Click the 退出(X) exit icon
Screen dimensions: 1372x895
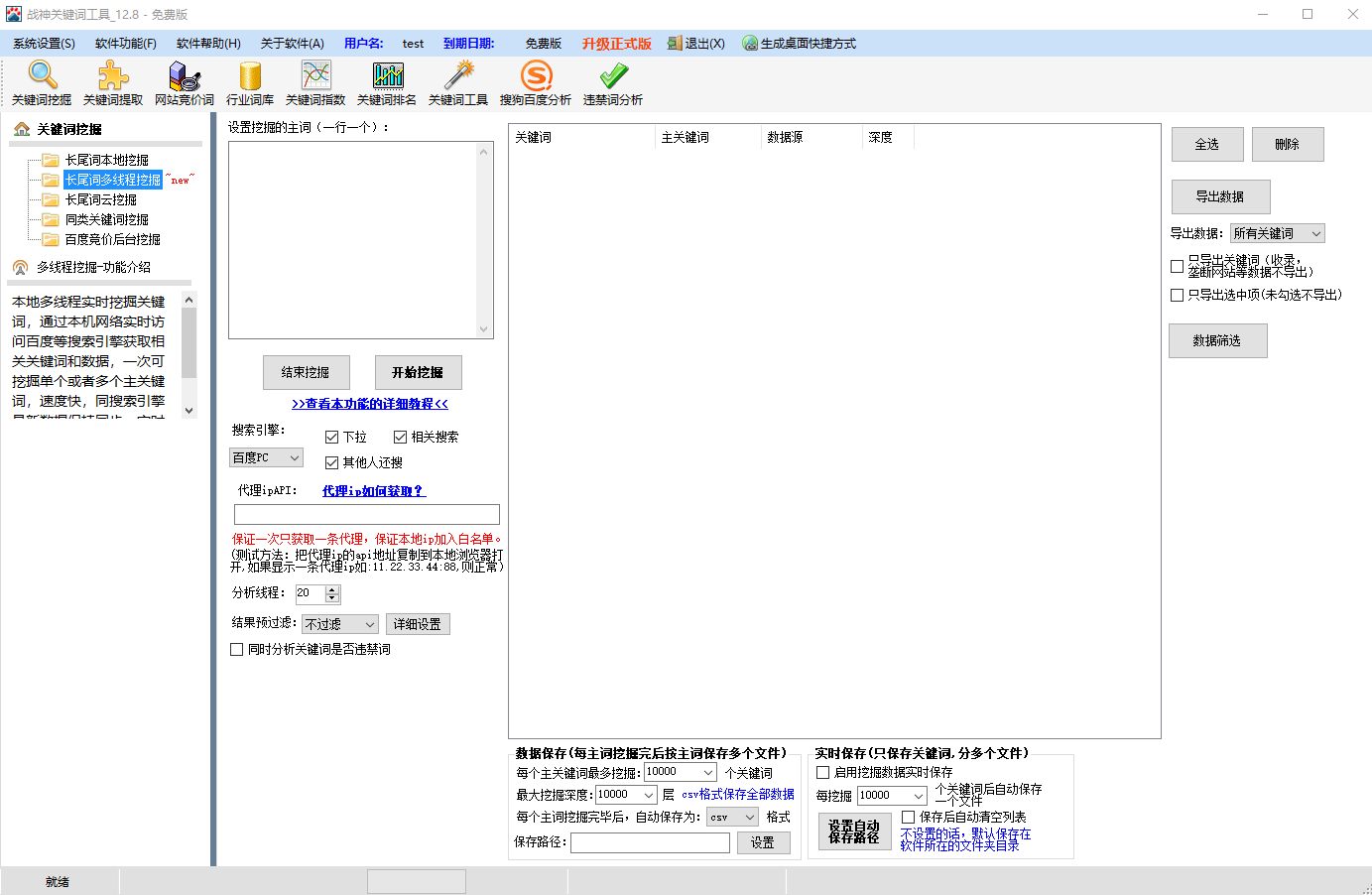(675, 44)
